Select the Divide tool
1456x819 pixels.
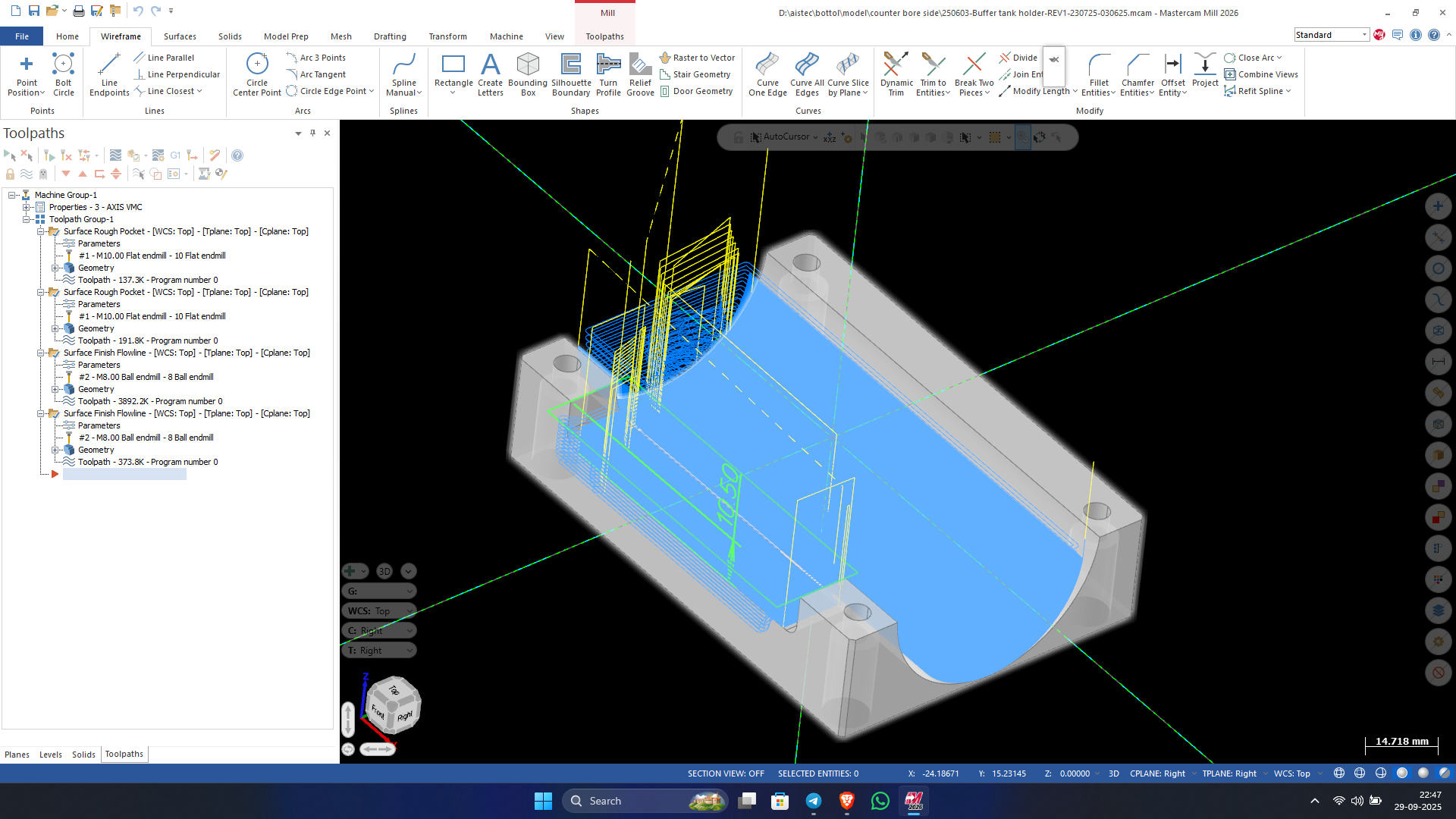click(1018, 58)
